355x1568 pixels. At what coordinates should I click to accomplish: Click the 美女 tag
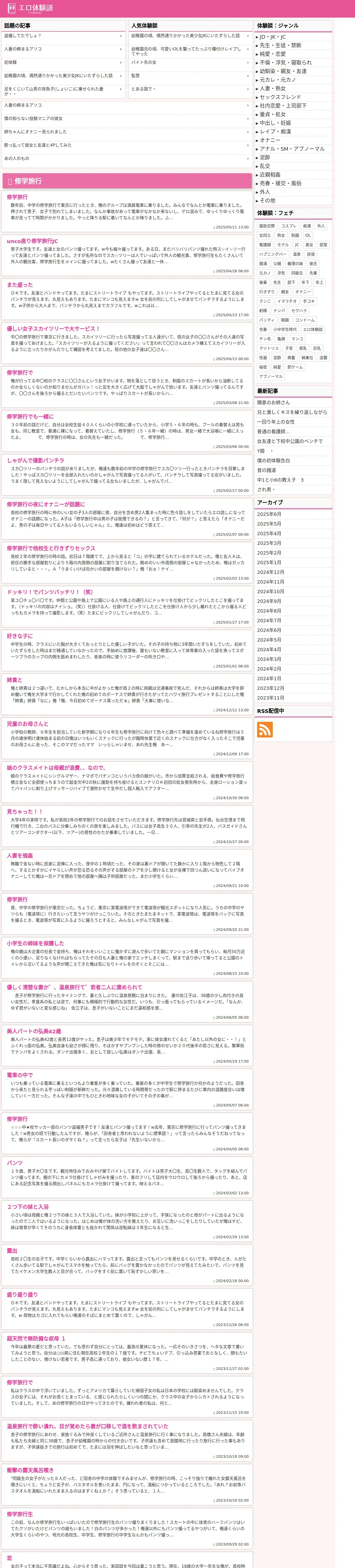[309, 245]
